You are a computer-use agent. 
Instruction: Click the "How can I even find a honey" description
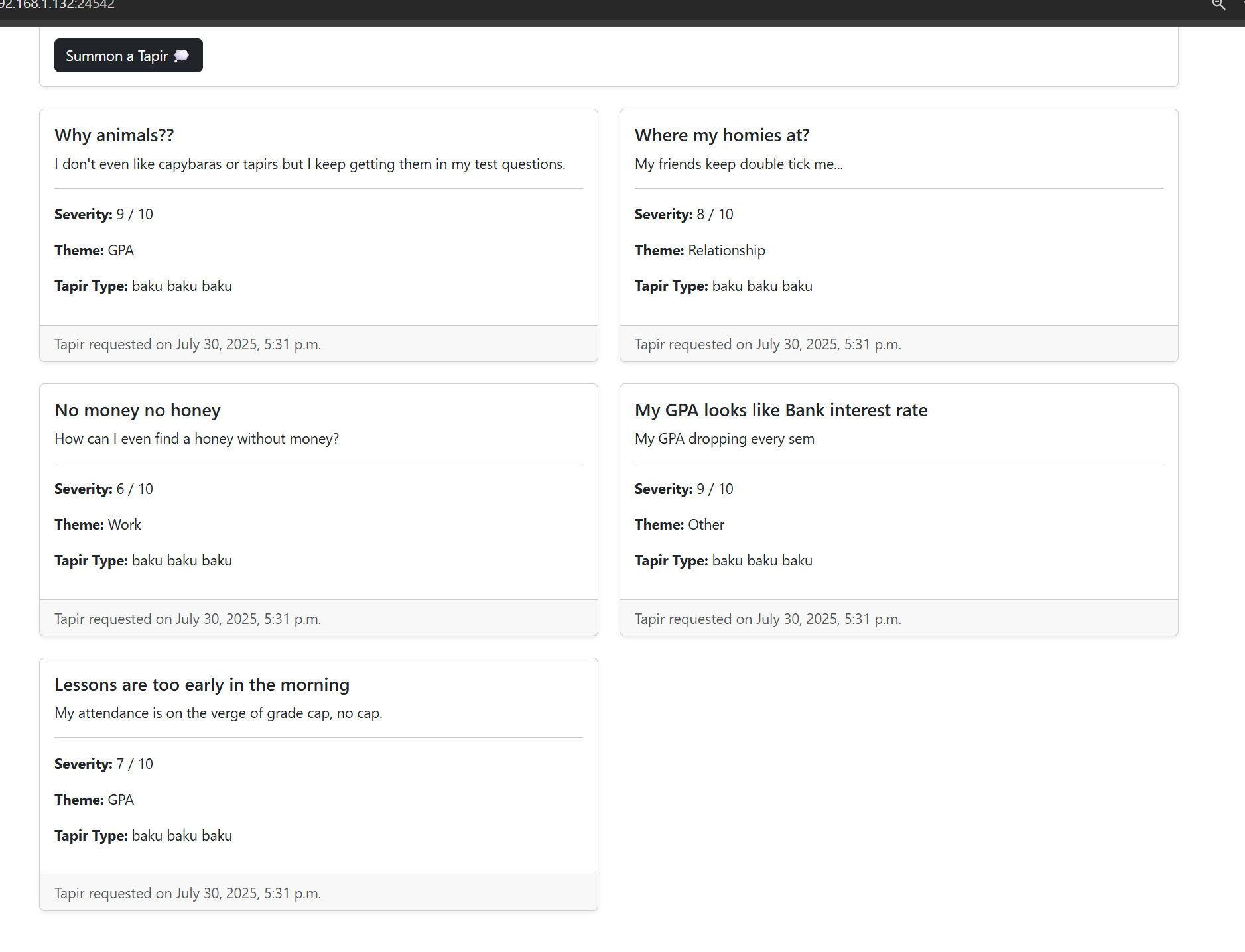[196, 439]
